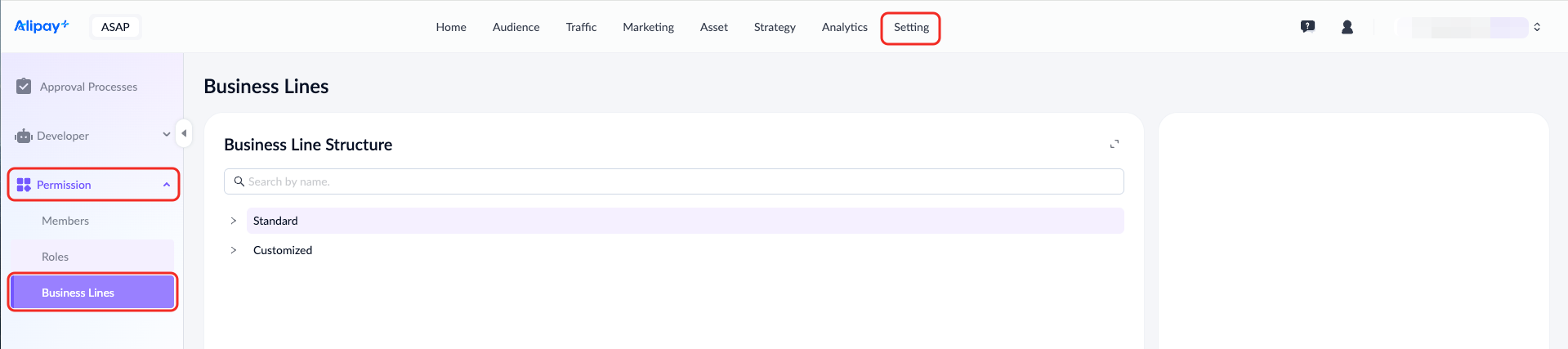Viewport: 1568px width, 349px height.
Task: Collapse the left sidebar with arrow handle
Action: [184, 133]
